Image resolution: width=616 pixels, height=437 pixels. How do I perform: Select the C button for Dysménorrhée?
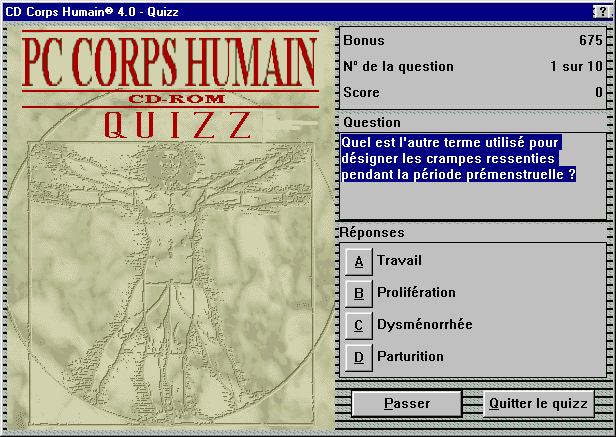point(358,325)
